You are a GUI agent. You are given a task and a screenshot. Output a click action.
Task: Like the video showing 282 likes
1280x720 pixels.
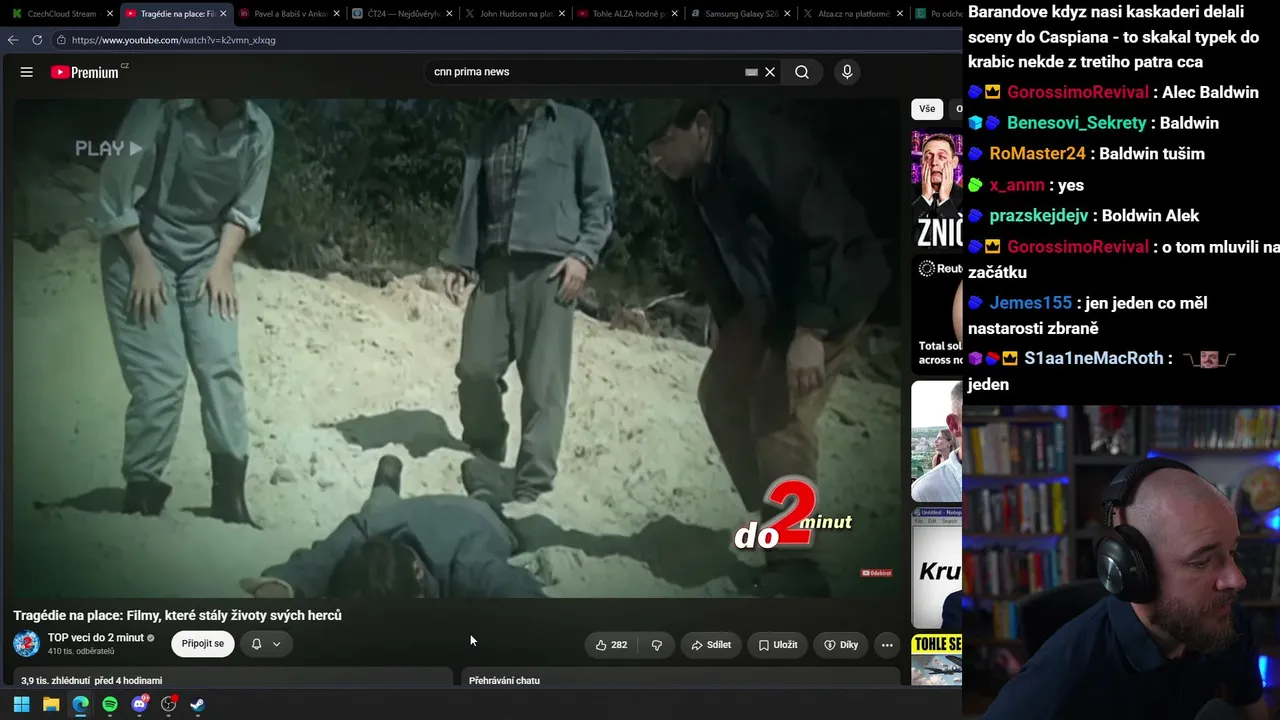coord(611,645)
